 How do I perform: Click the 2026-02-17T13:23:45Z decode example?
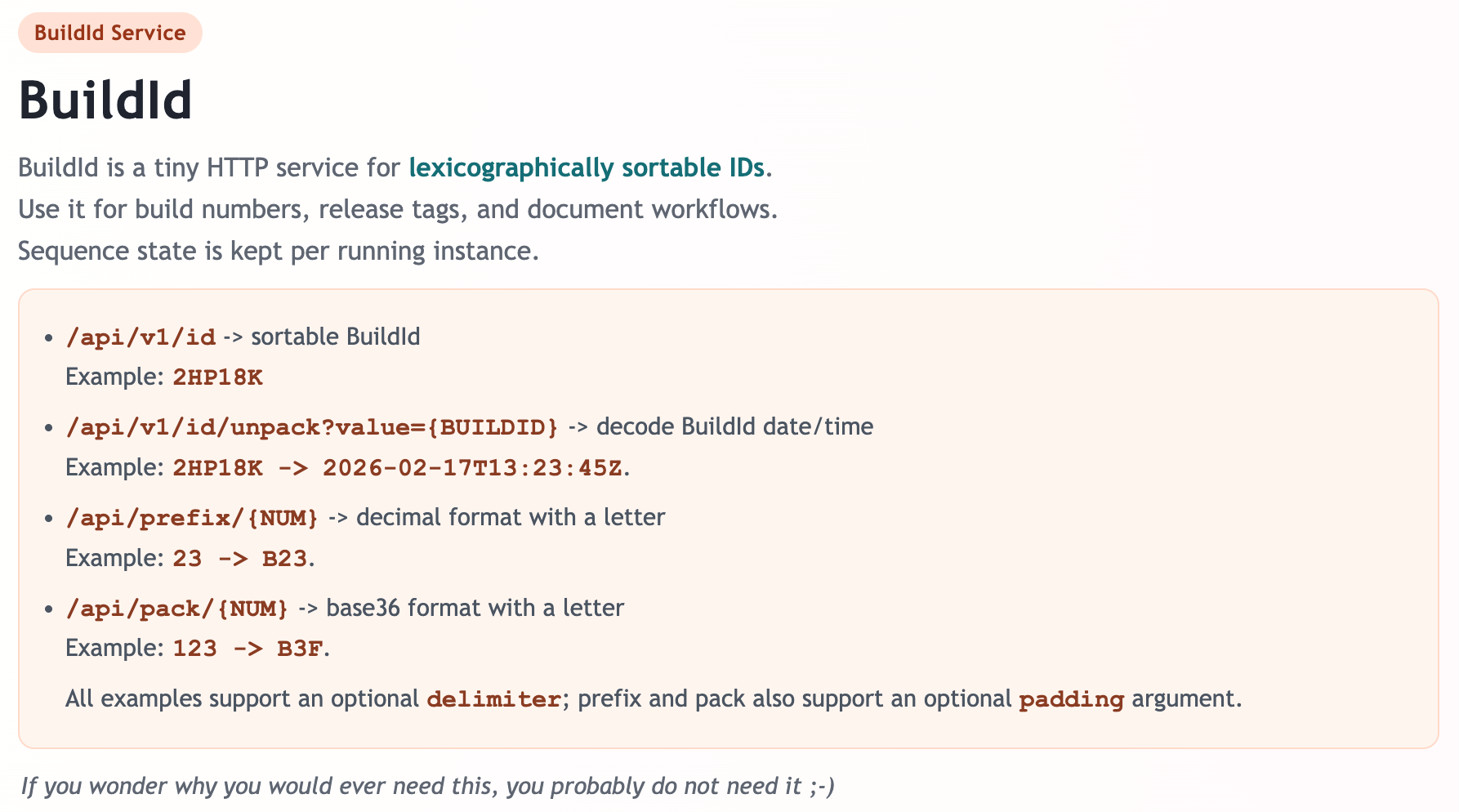(472, 468)
